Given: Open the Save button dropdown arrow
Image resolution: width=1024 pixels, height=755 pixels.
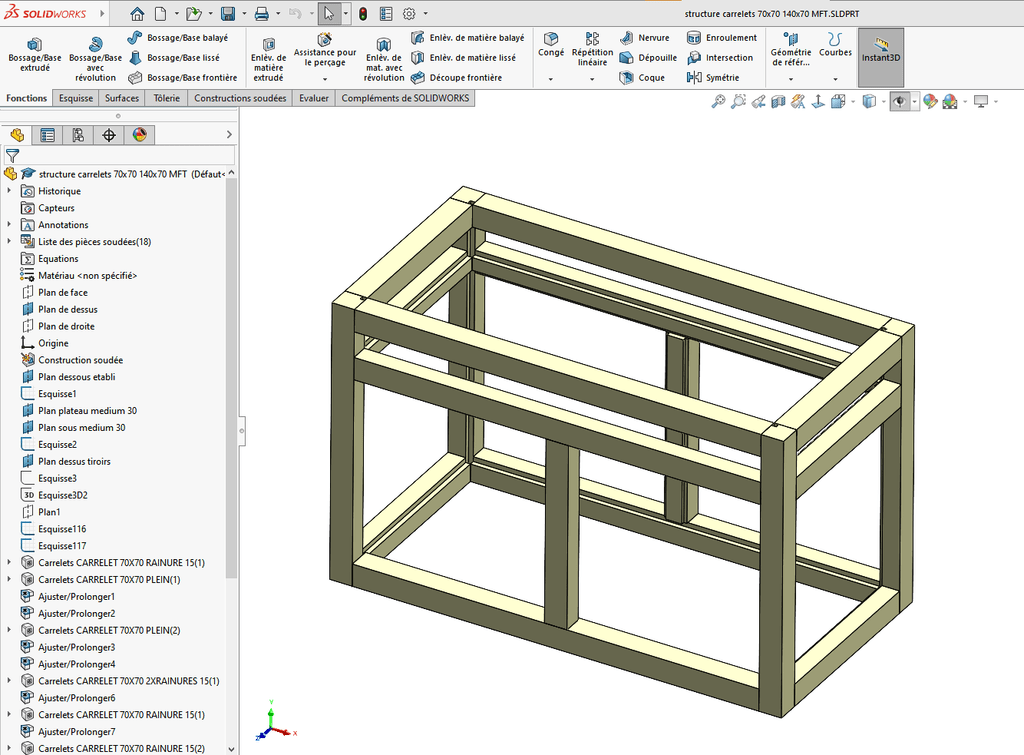Looking at the screenshot, I should coord(244,14).
